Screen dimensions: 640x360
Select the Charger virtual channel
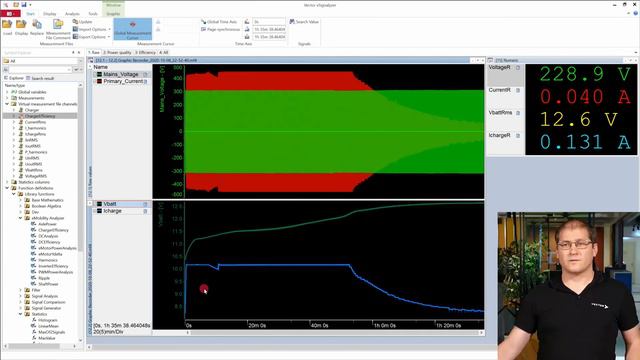tap(32, 110)
